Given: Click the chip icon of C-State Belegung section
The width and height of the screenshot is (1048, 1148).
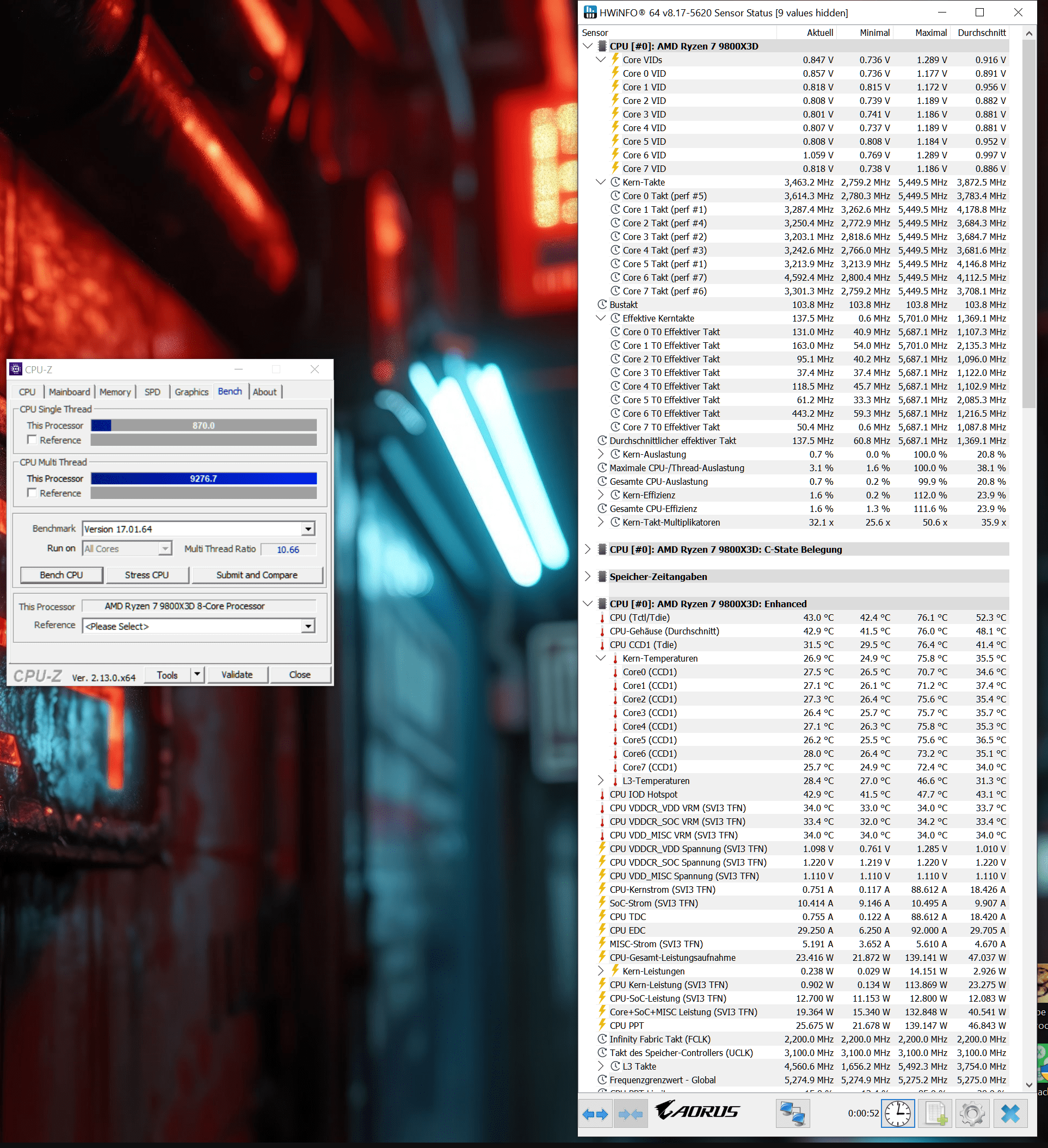Looking at the screenshot, I should tap(601, 550).
